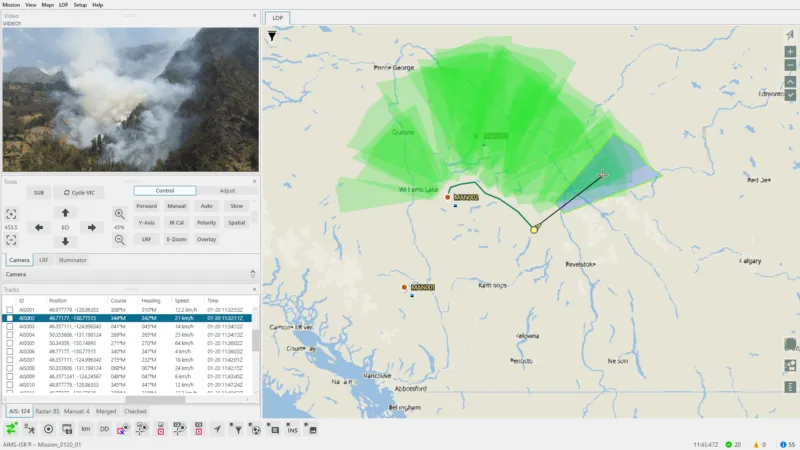Click the map down chevron button

coord(790,95)
